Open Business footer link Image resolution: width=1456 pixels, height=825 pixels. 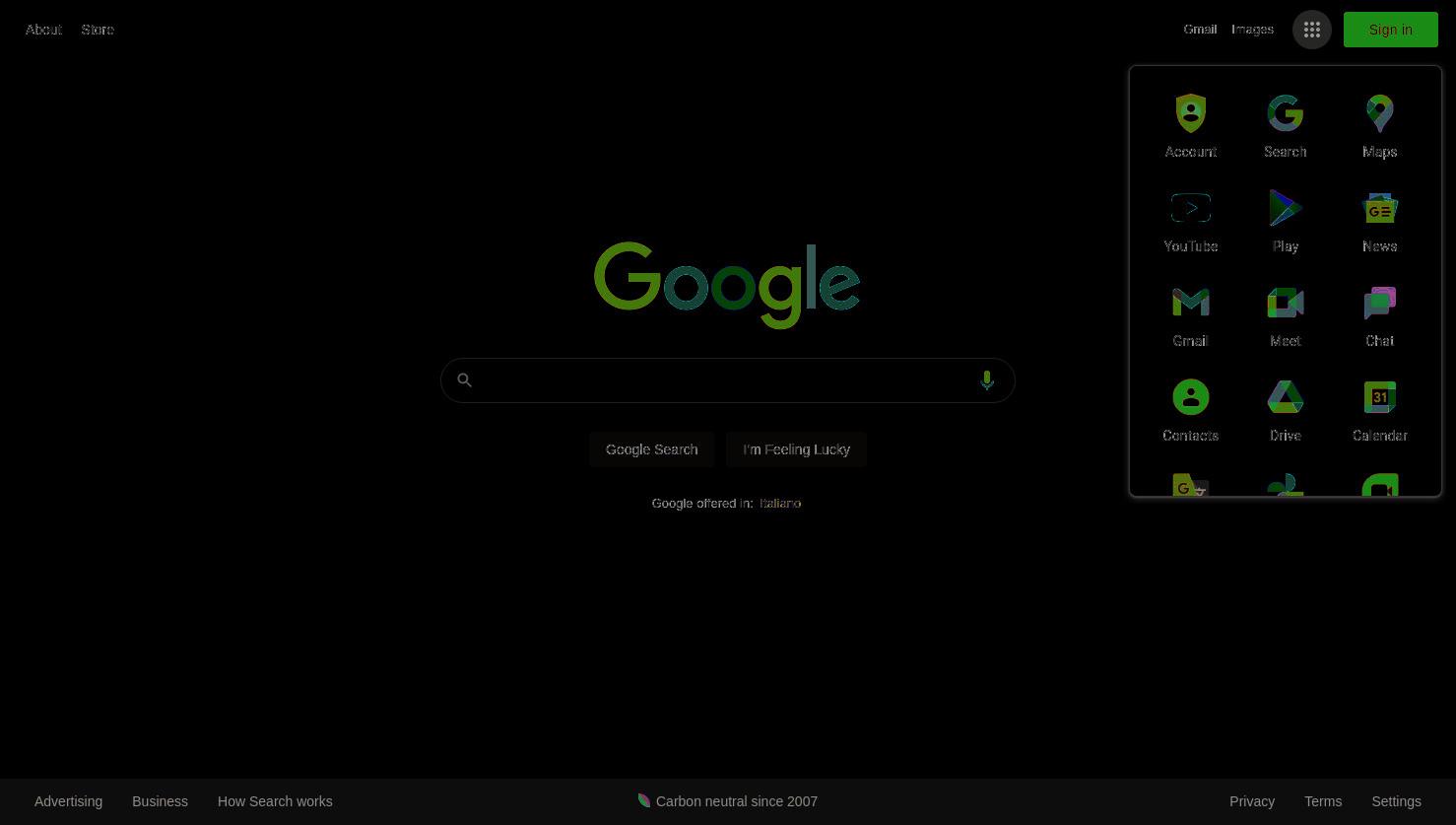[x=160, y=801]
